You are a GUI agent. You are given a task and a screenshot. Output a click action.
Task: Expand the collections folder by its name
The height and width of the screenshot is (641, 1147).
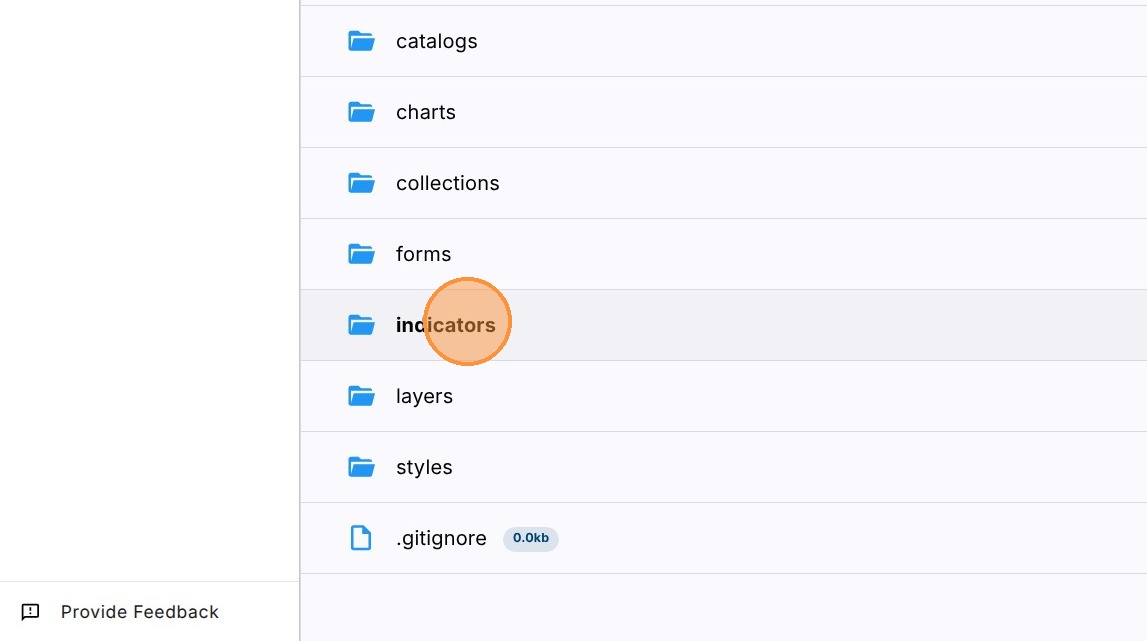coord(447,183)
